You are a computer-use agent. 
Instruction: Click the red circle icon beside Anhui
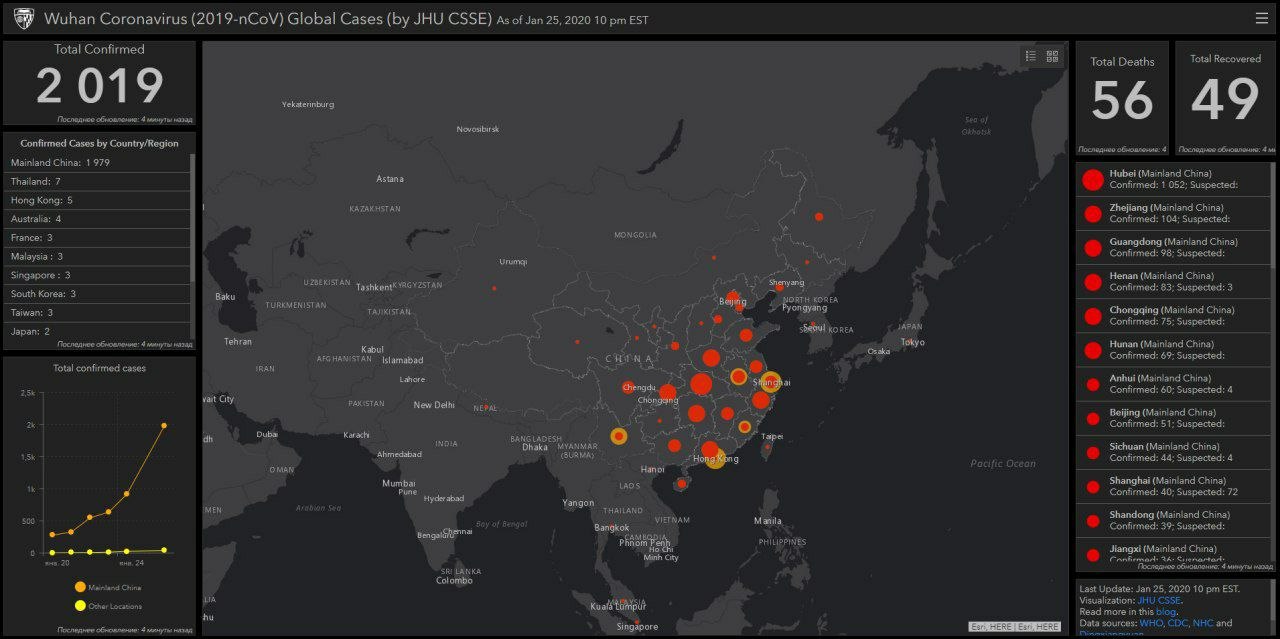[1092, 384]
